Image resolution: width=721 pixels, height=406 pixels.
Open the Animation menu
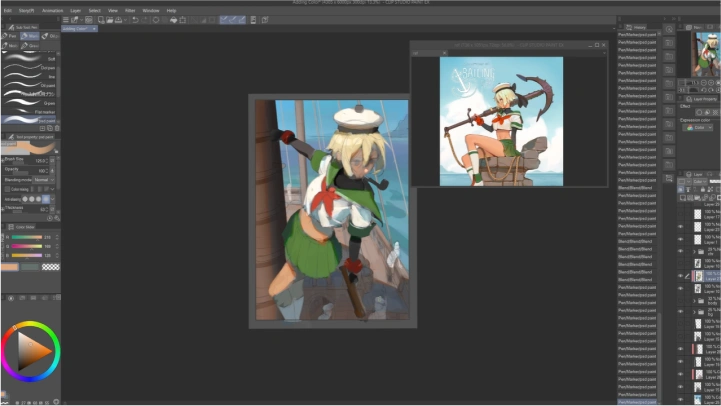click(52, 10)
